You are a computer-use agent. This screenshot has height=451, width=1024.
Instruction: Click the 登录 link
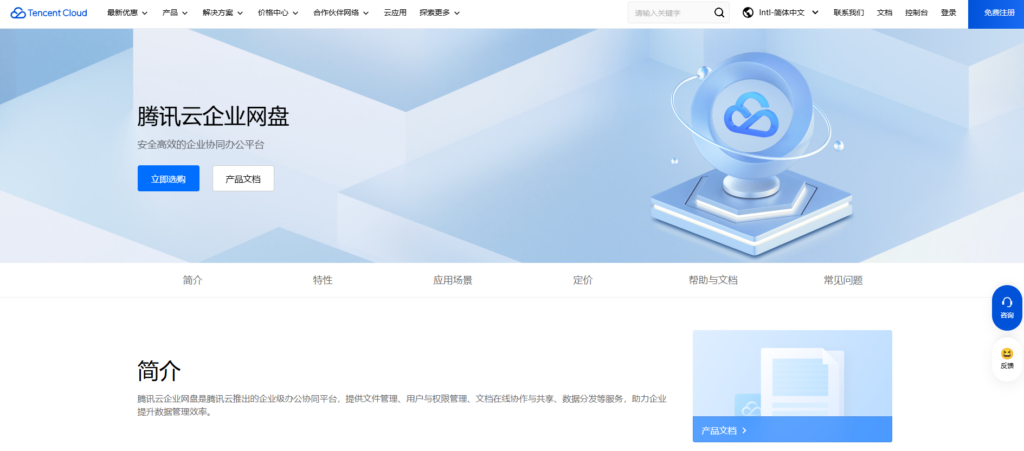(948, 13)
